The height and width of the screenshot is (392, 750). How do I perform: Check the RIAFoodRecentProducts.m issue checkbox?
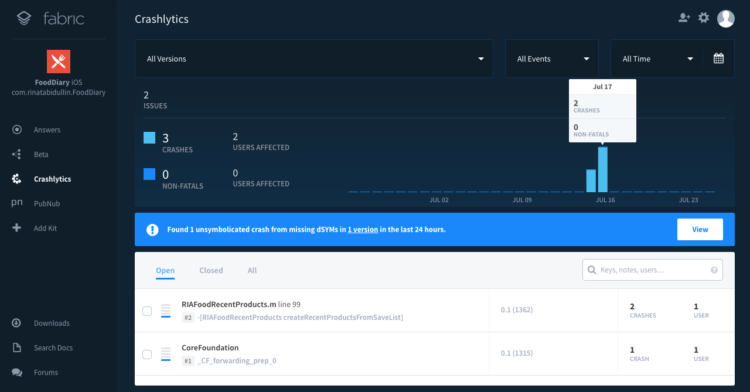click(147, 311)
